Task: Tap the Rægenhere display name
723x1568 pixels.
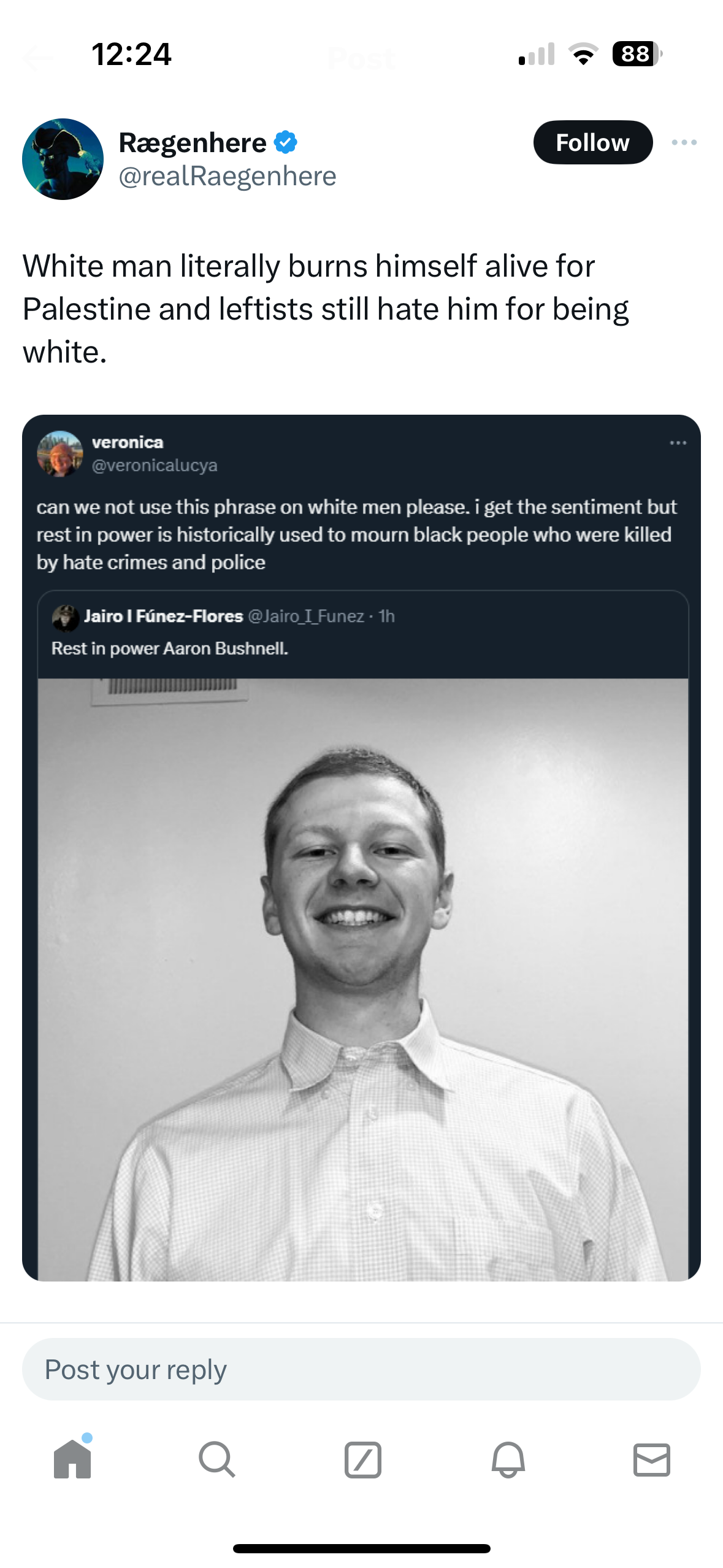Action: [x=193, y=142]
